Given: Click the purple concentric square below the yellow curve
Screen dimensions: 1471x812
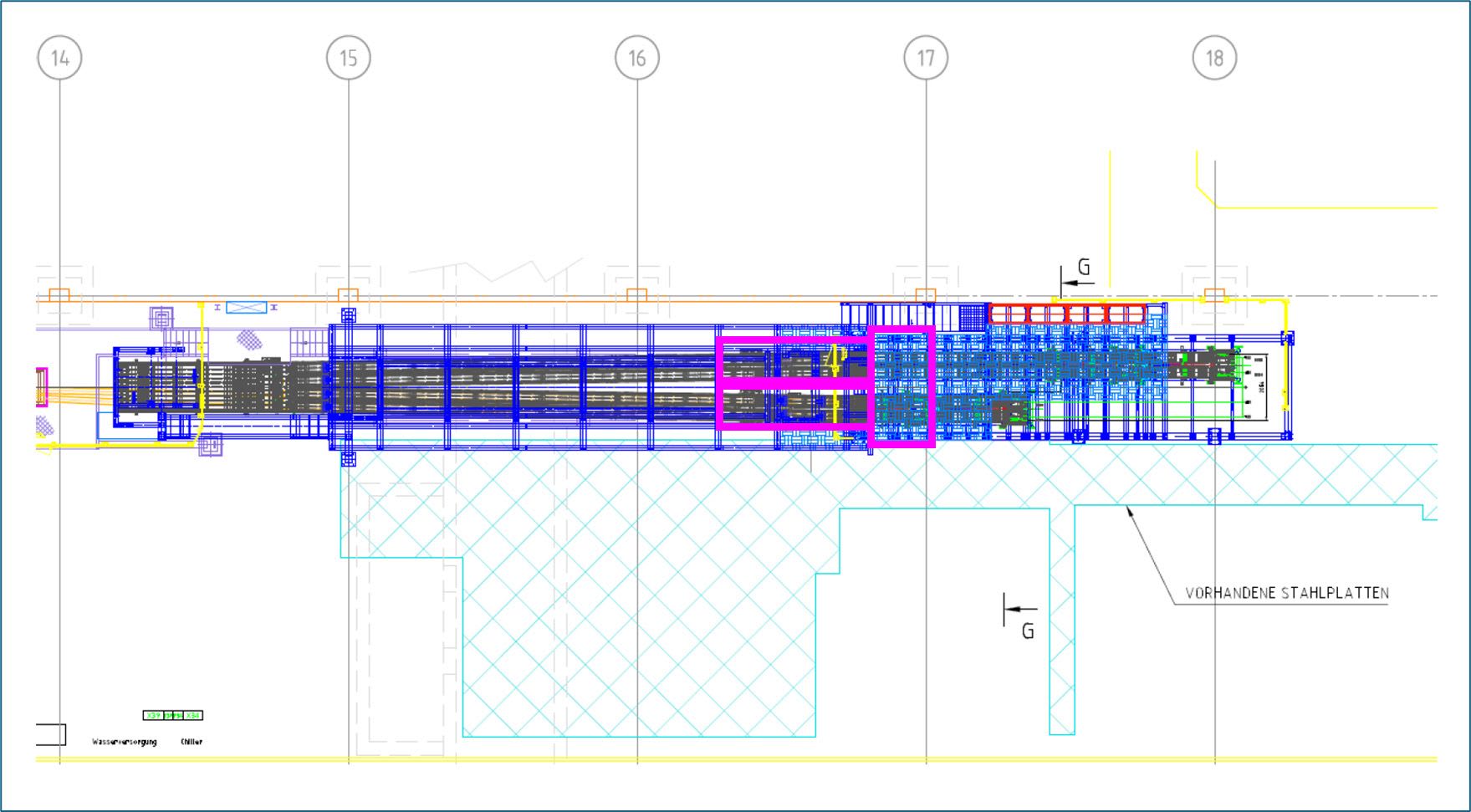Looking at the screenshot, I should [210, 445].
